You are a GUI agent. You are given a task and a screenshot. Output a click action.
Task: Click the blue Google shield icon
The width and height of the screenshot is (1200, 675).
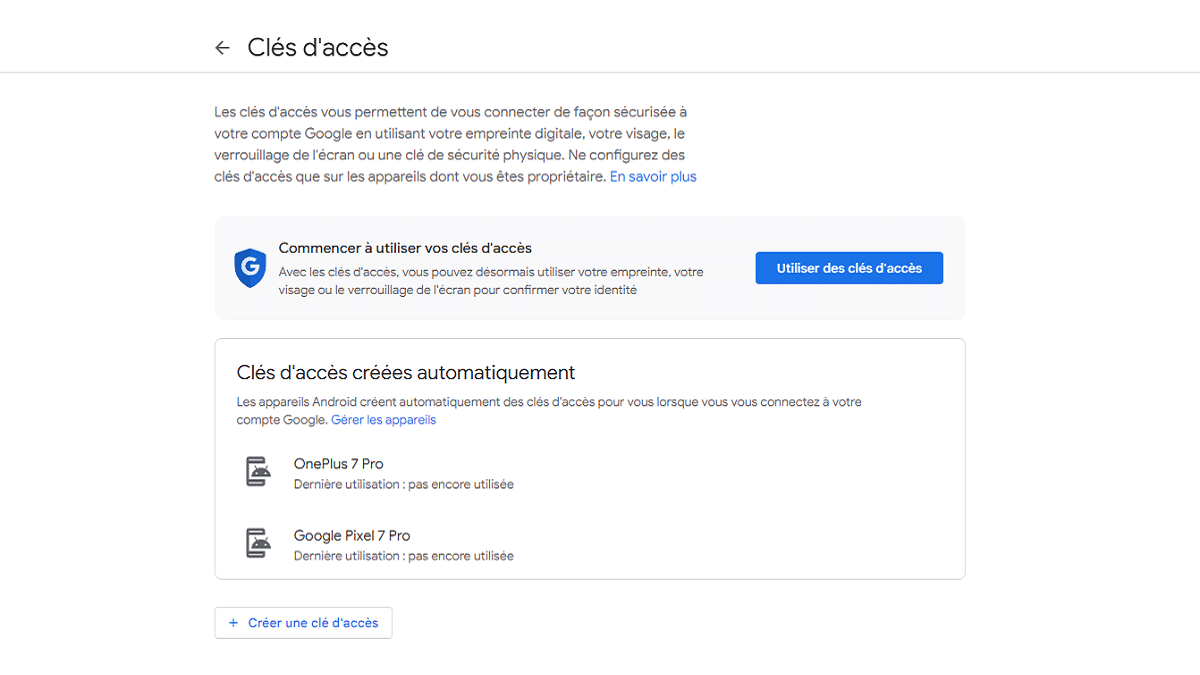click(x=250, y=268)
